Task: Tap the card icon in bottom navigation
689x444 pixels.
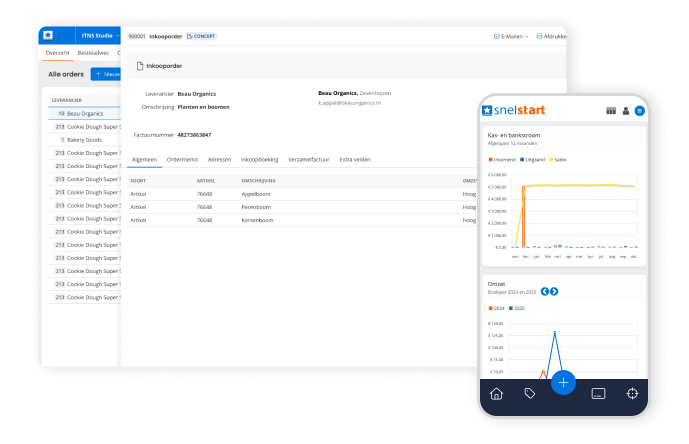Action: pos(598,394)
